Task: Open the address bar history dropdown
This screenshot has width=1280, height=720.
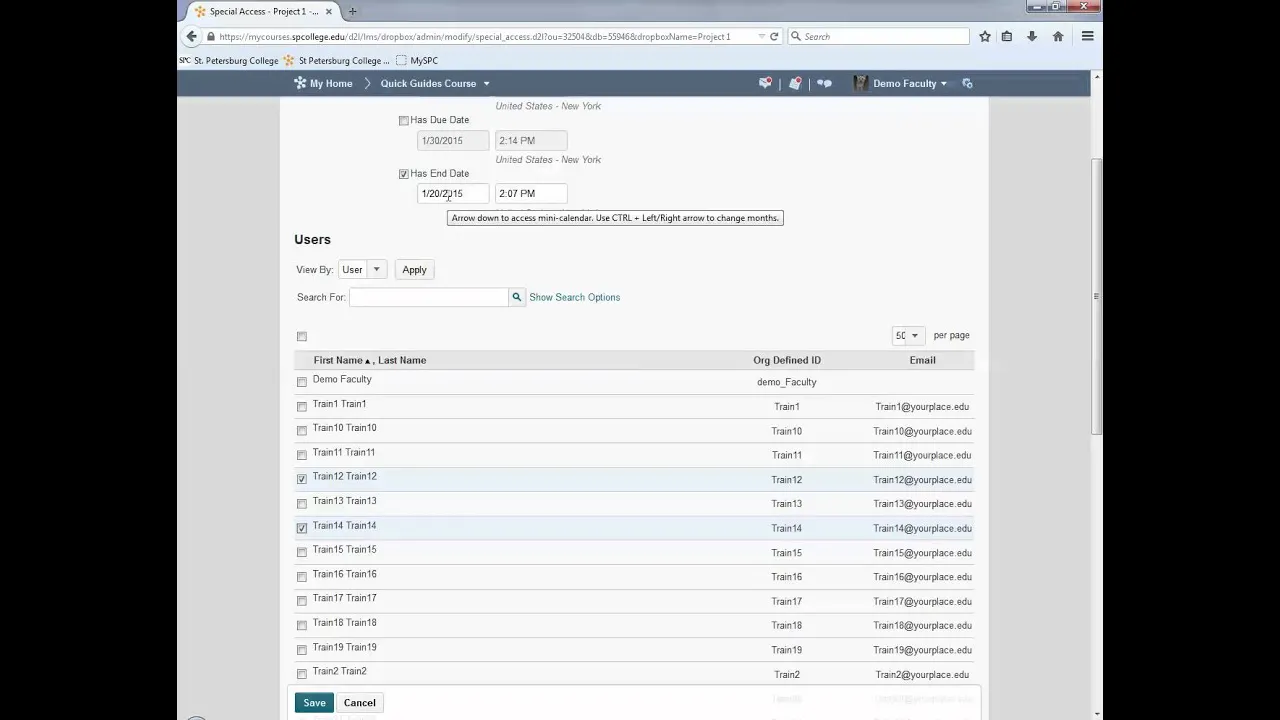Action: 761,36
